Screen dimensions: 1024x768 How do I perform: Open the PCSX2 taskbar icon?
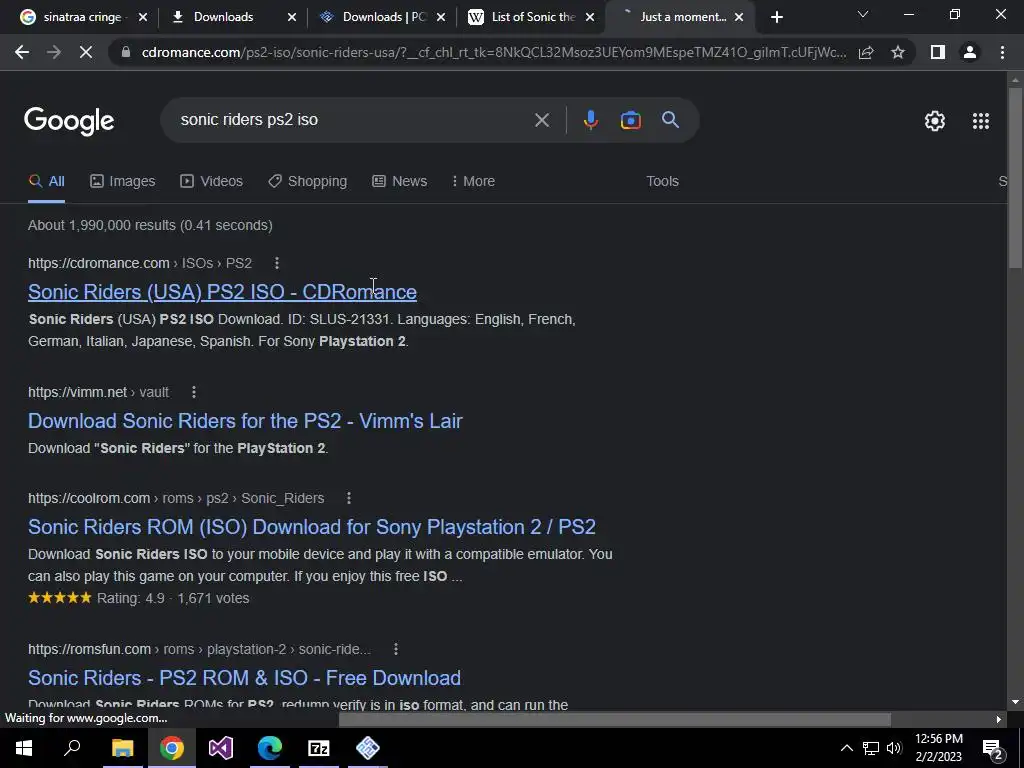coord(368,748)
